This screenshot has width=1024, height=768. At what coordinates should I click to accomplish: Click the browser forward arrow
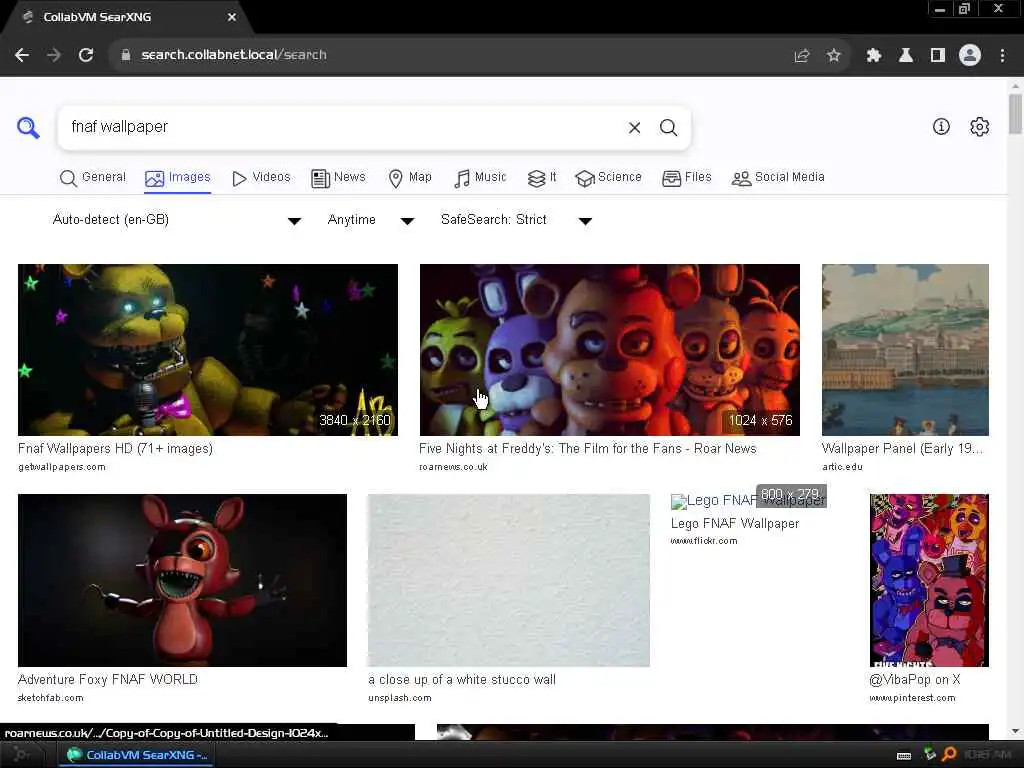[54, 55]
